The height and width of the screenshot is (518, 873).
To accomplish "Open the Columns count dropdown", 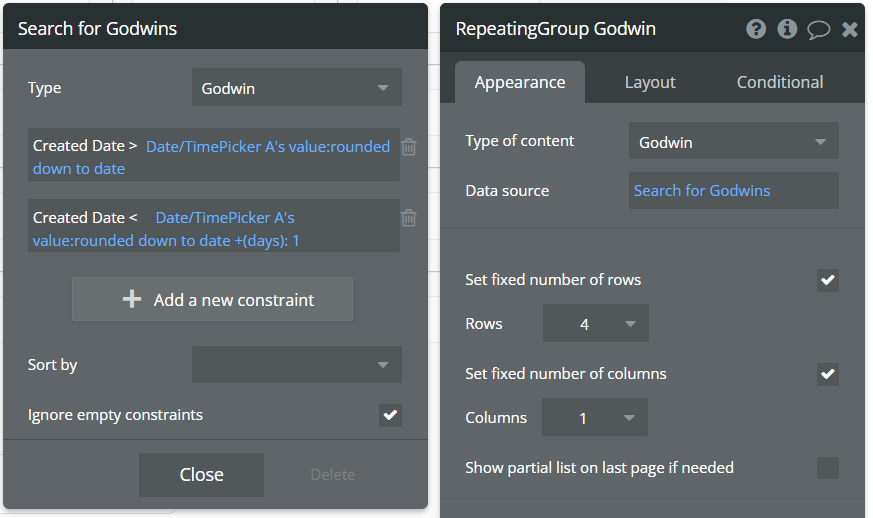I will click(x=594, y=418).
